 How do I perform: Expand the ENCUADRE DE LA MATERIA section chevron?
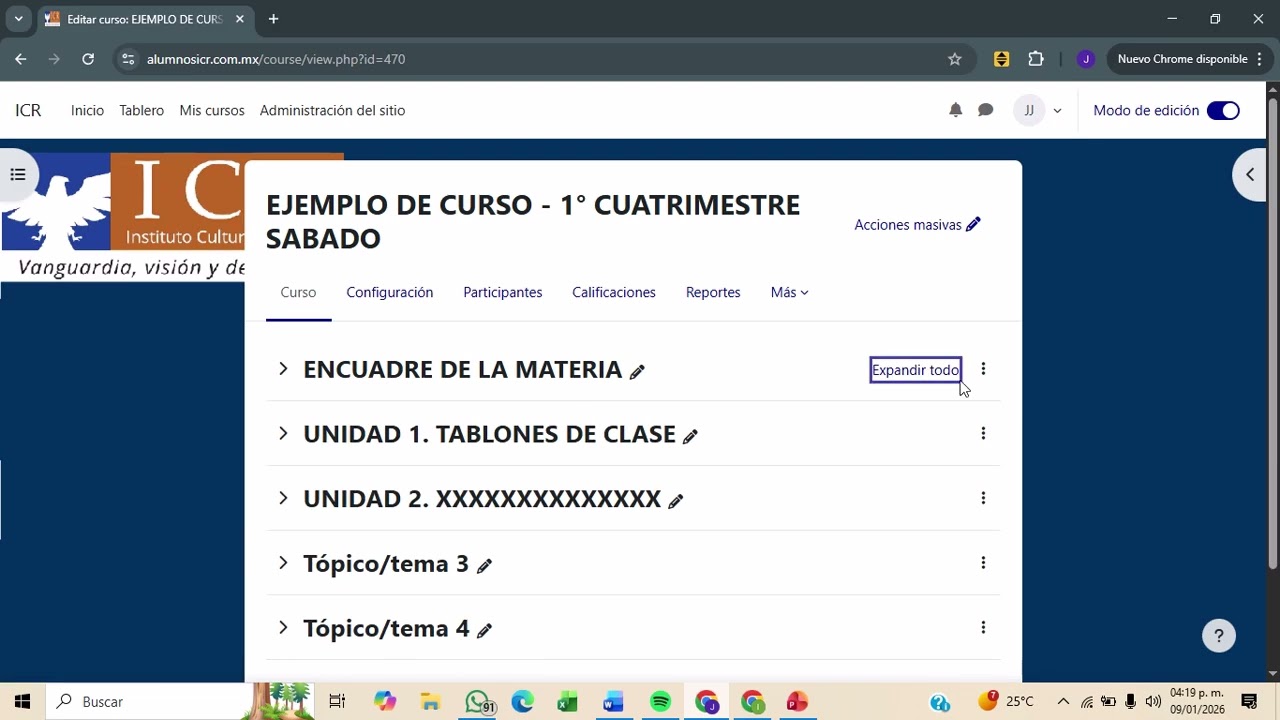click(x=283, y=369)
